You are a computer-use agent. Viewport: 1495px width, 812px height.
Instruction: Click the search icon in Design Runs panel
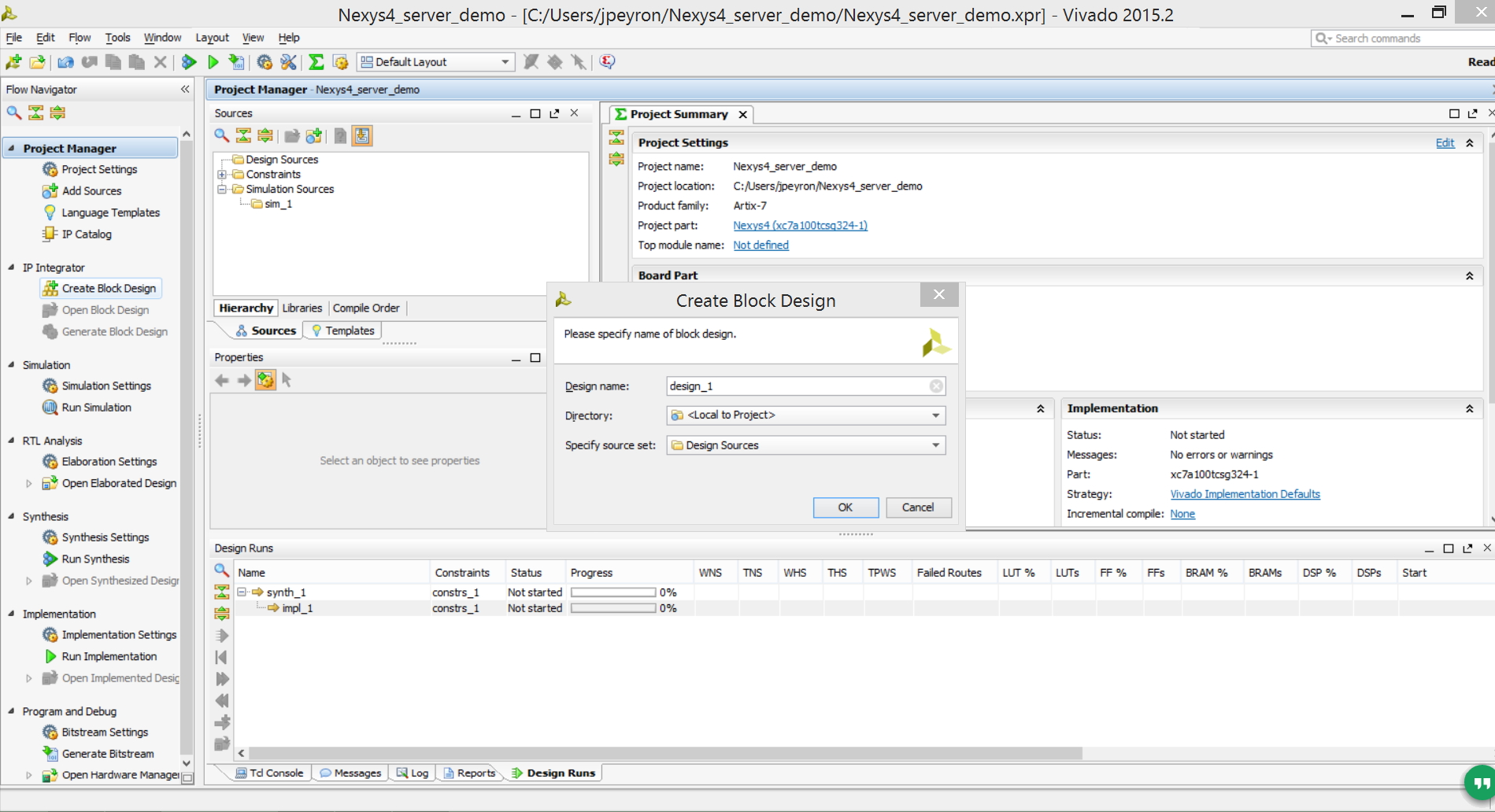click(222, 570)
